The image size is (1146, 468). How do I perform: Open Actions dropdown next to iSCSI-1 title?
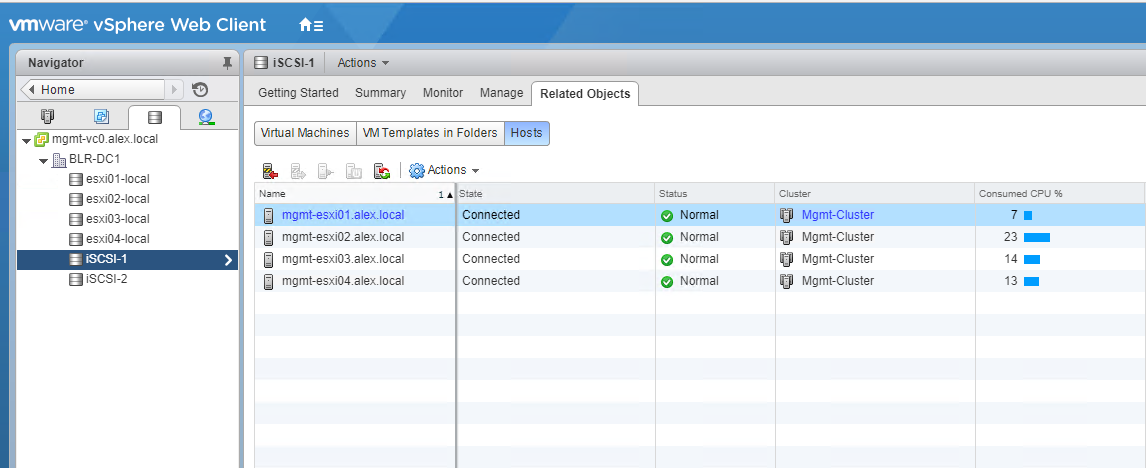(x=362, y=63)
